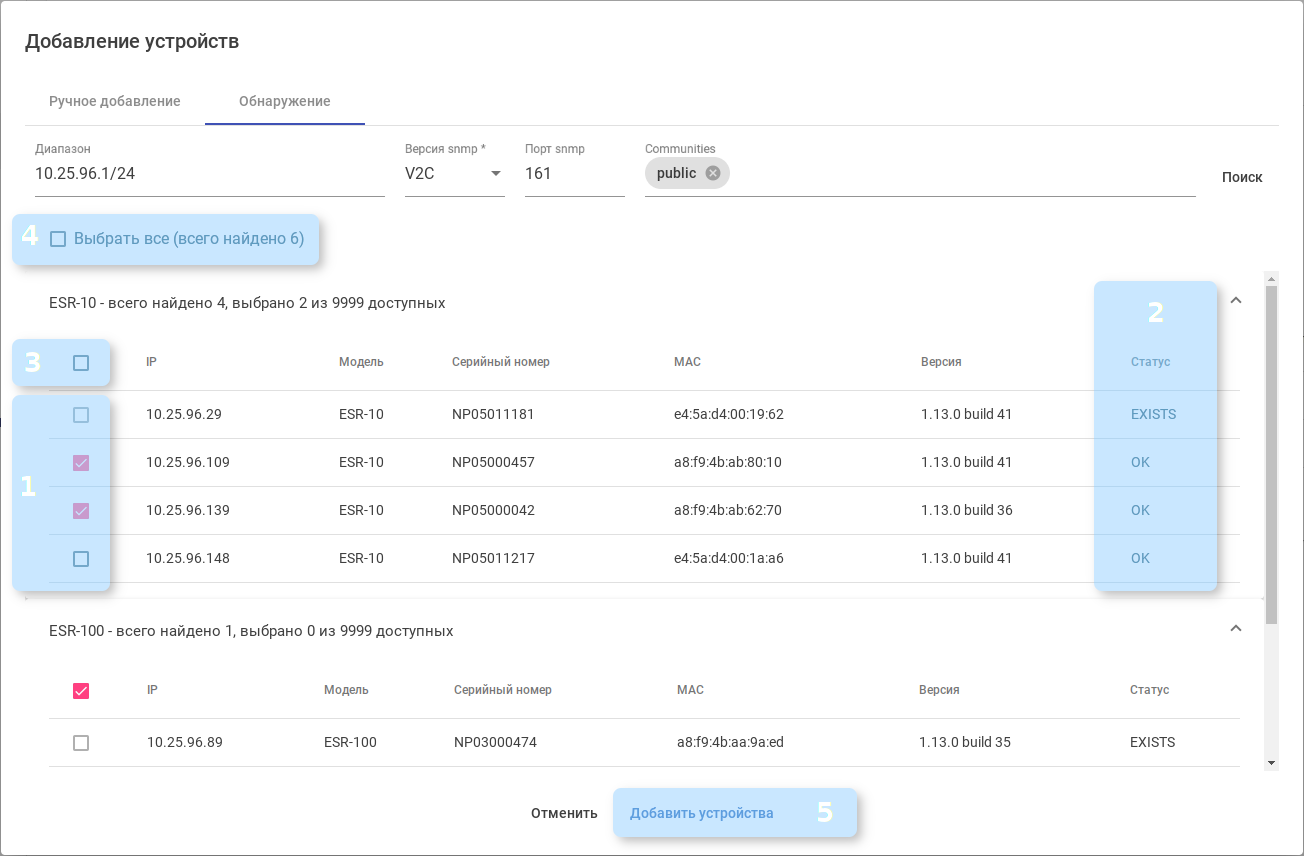This screenshot has width=1304, height=856.
Task: Click the Поиск button
Action: point(1242,177)
